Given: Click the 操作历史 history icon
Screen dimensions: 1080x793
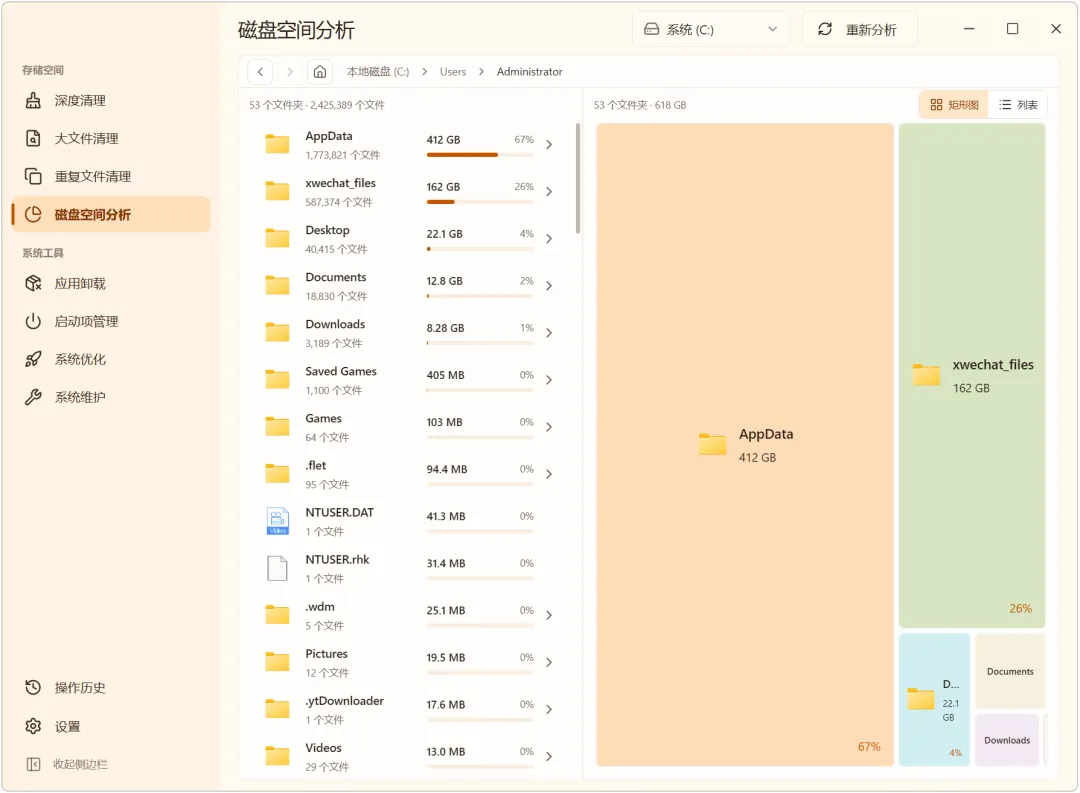Looking at the screenshot, I should (x=33, y=688).
